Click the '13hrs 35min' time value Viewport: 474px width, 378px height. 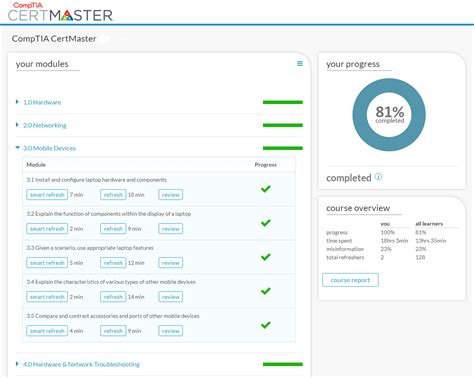(x=431, y=241)
